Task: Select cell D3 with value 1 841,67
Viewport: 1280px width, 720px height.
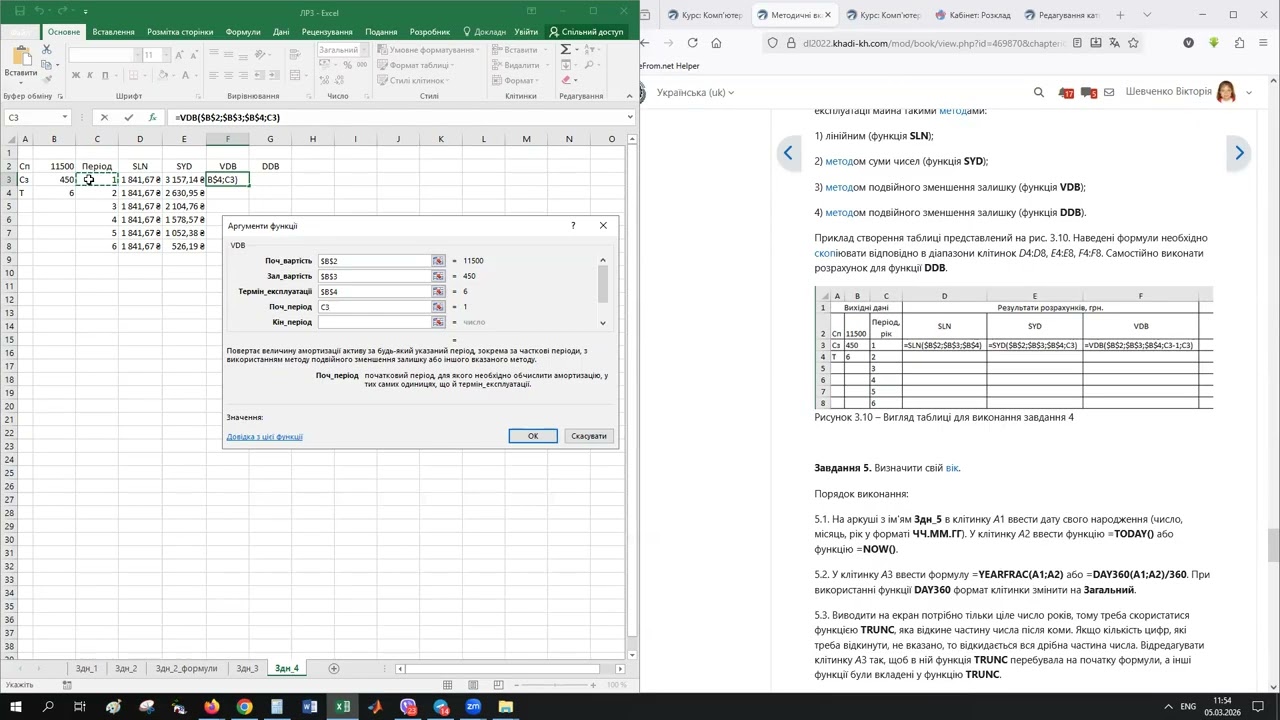Action: click(x=140, y=180)
